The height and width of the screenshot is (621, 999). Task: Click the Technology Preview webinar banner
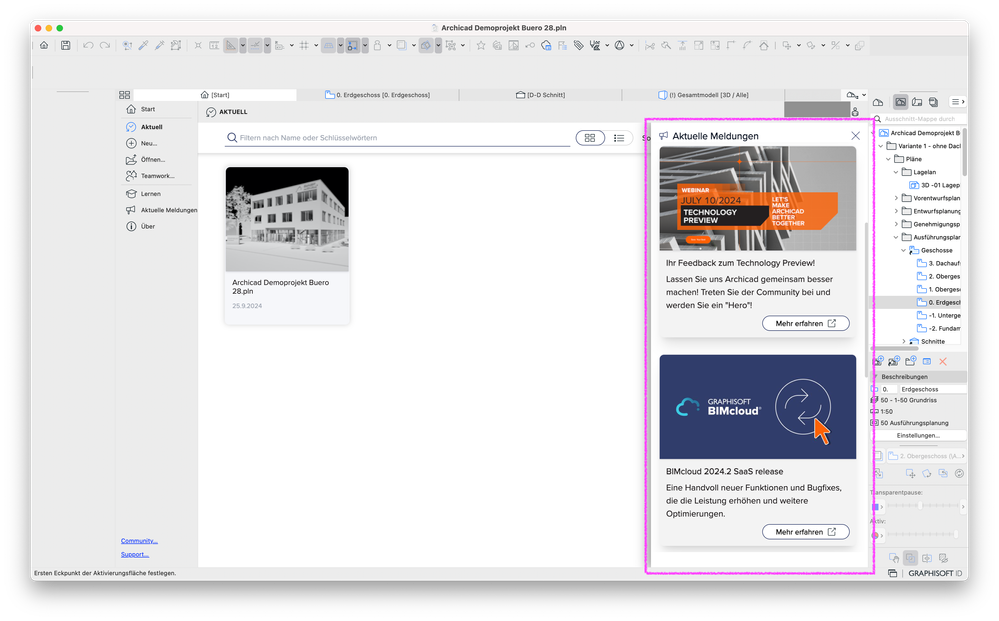[758, 198]
